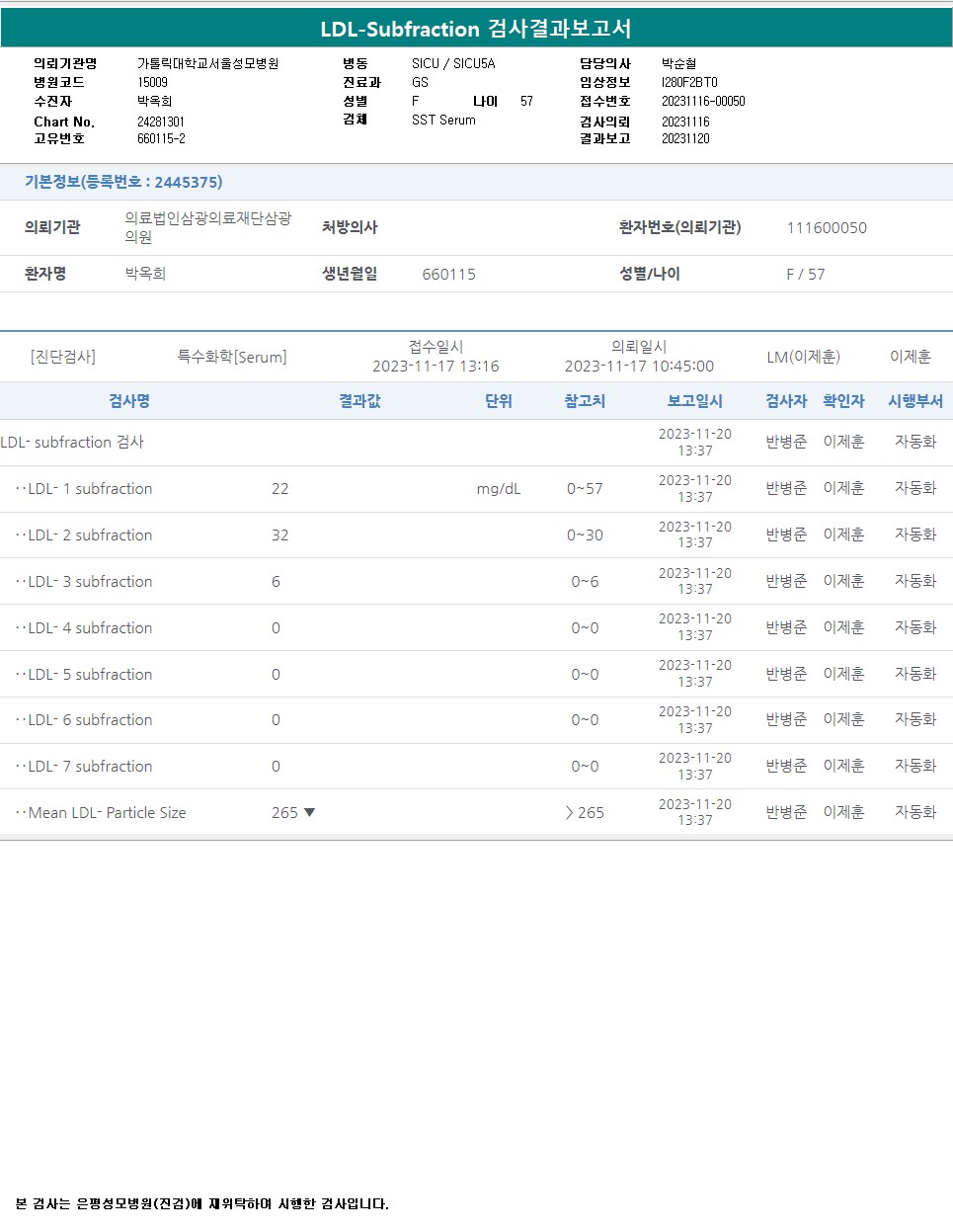Select the Mean LDL- Particle Size row
Image resolution: width=953 pixels, height=1232 pixels.
(x=107, y=813)
